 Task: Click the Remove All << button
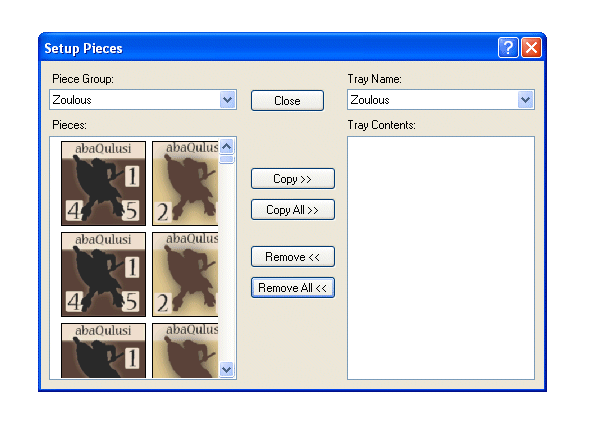[293, 288]
